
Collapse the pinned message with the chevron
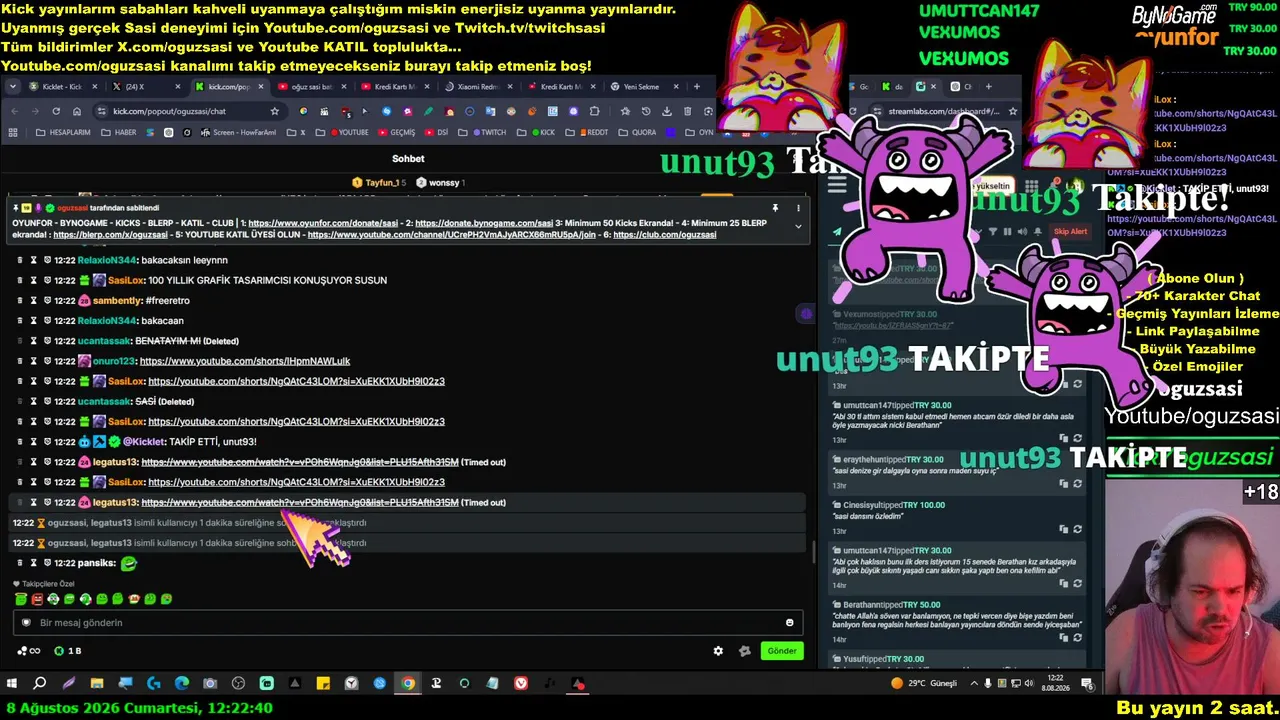pos(798,226)
